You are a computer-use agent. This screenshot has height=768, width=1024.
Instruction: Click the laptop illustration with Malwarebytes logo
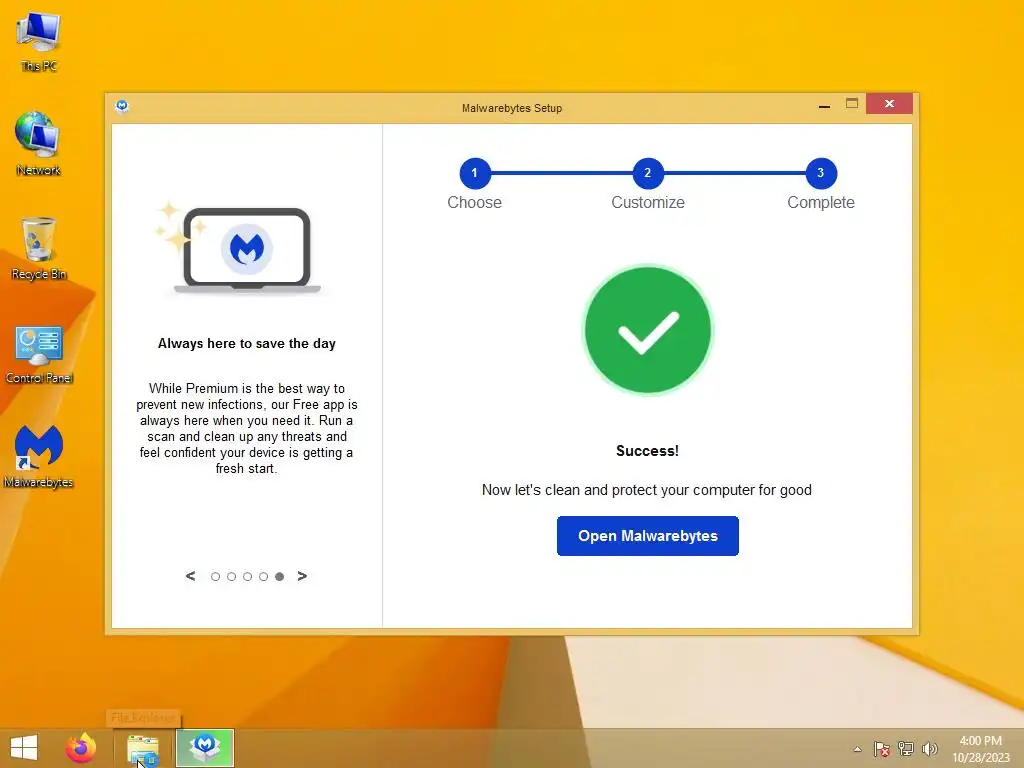[246, 249]
